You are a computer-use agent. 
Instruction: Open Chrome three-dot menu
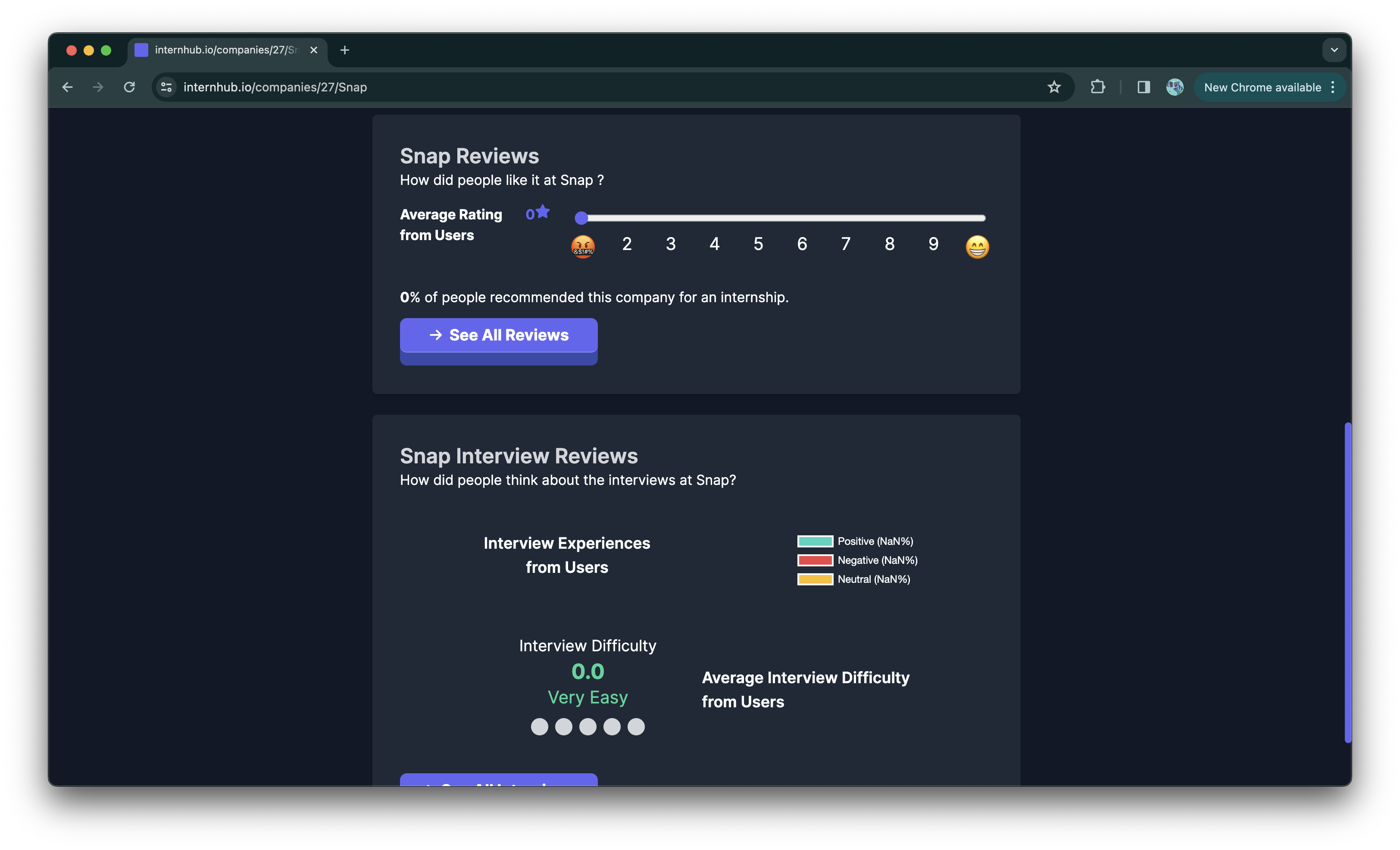coord(1332,87)
